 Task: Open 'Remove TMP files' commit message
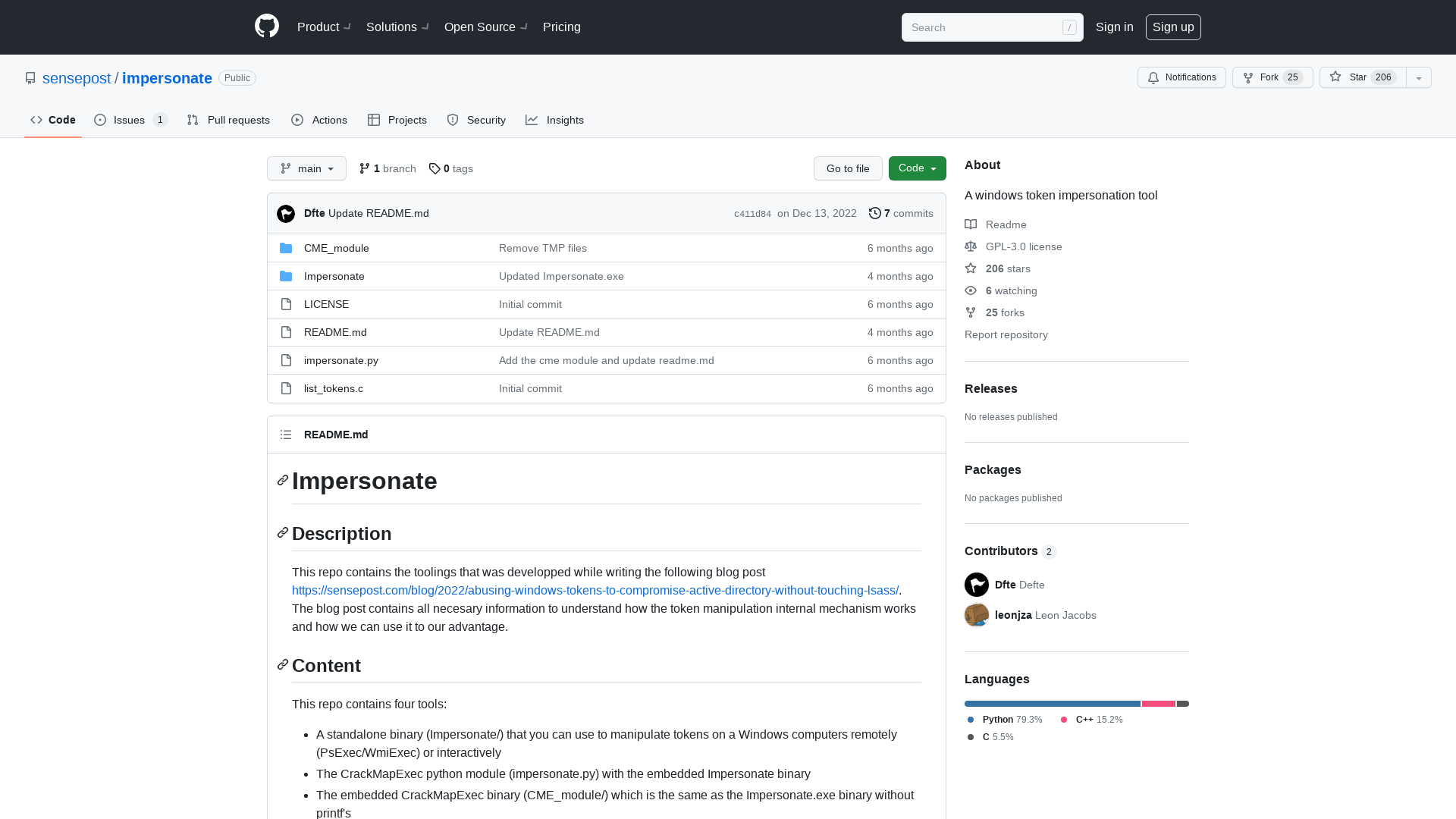[x=543, y=248]
